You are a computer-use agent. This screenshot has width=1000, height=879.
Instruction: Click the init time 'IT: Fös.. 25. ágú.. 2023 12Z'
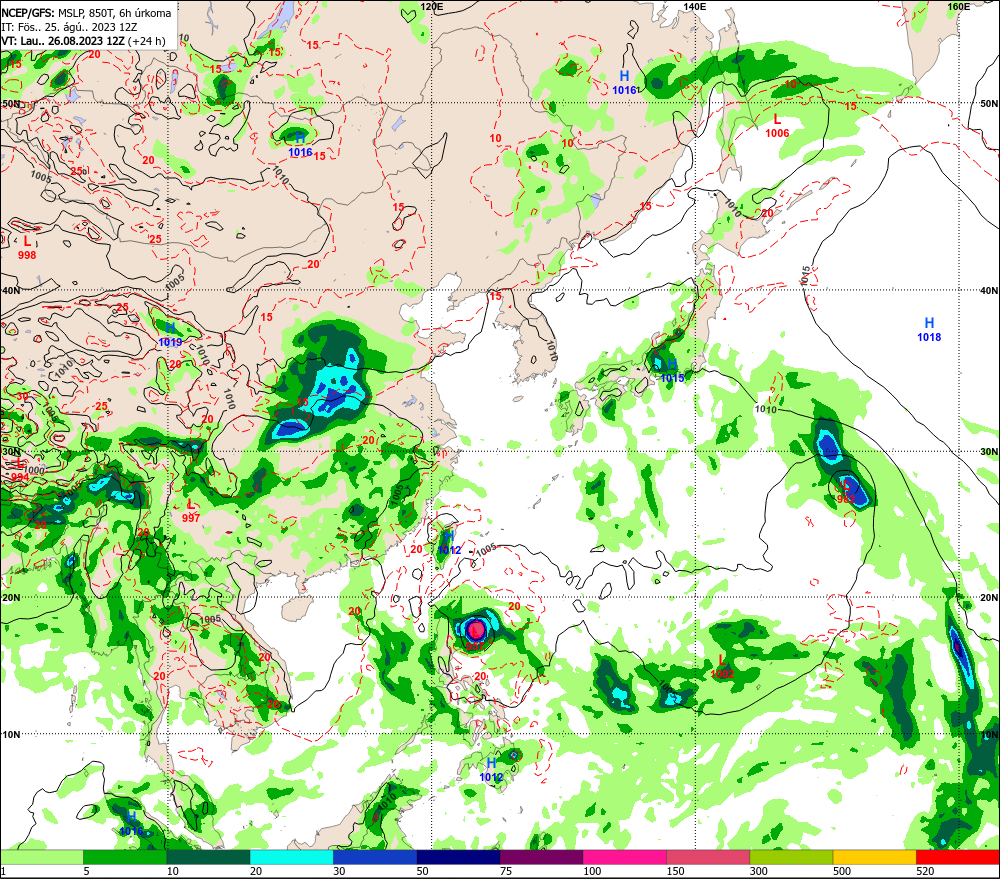[x=70, y=27]
